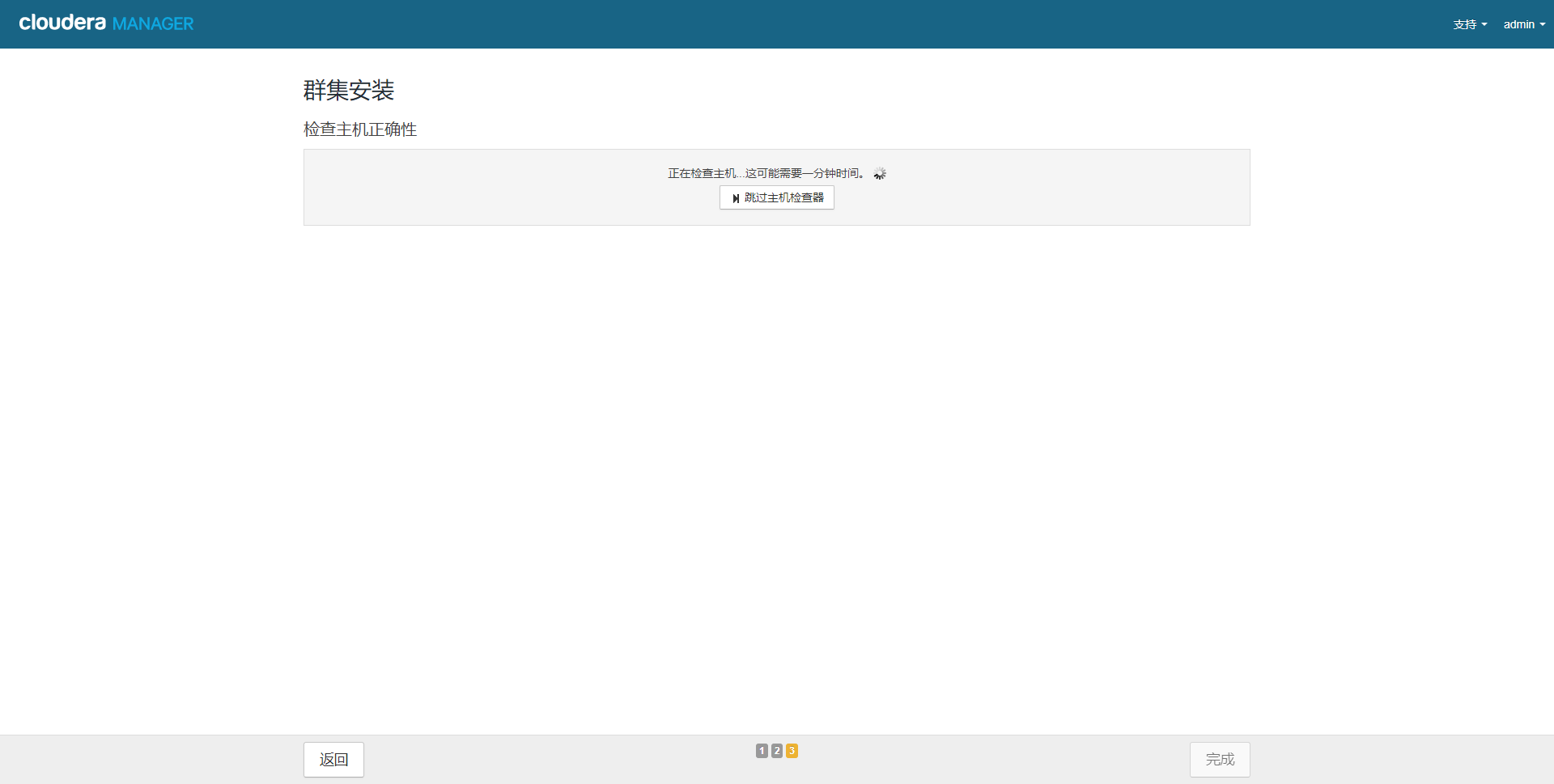This screenshot has width=1554, height=784.
Task: Click the 正在检查主机 status message
Action: click(767, 173)
